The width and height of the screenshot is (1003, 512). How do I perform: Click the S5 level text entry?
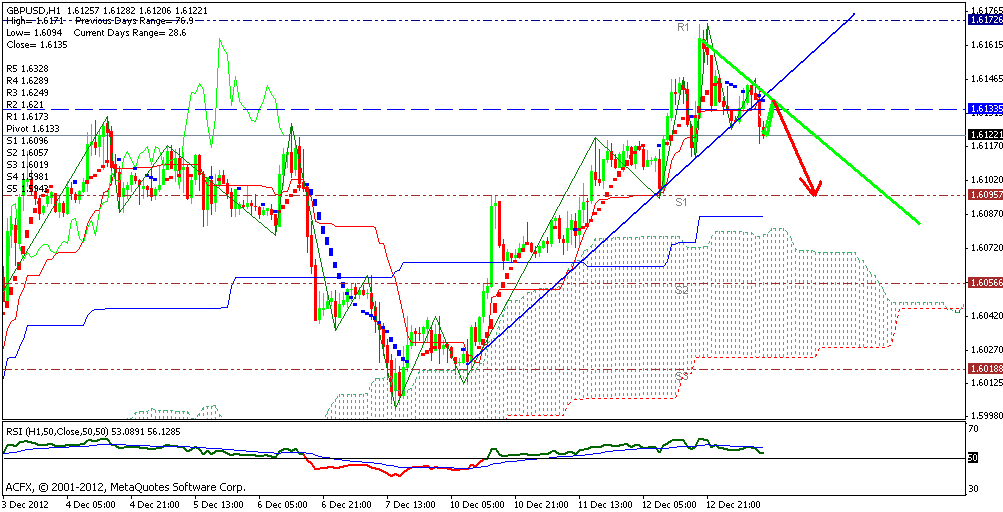pyautogui.click(x=27, y=188)
